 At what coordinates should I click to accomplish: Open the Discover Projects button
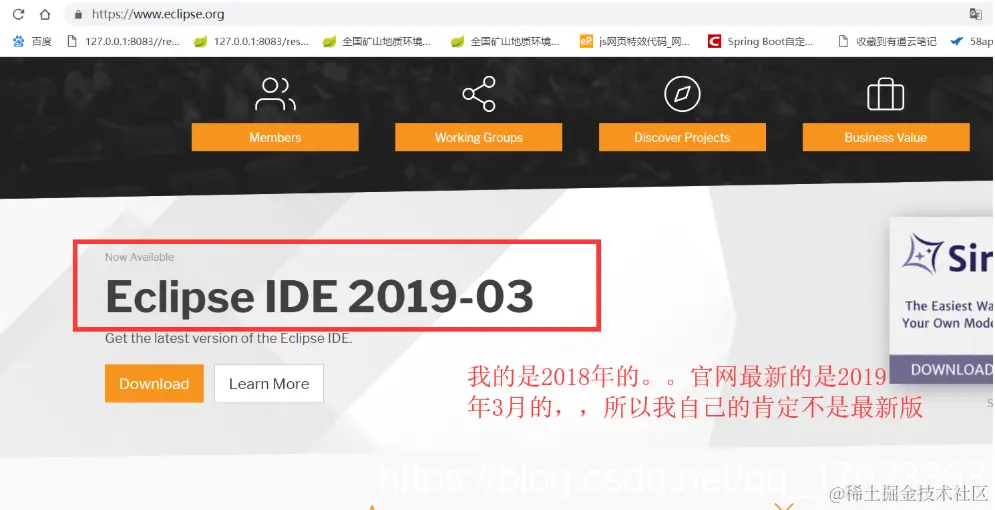[x=682, y=137]
